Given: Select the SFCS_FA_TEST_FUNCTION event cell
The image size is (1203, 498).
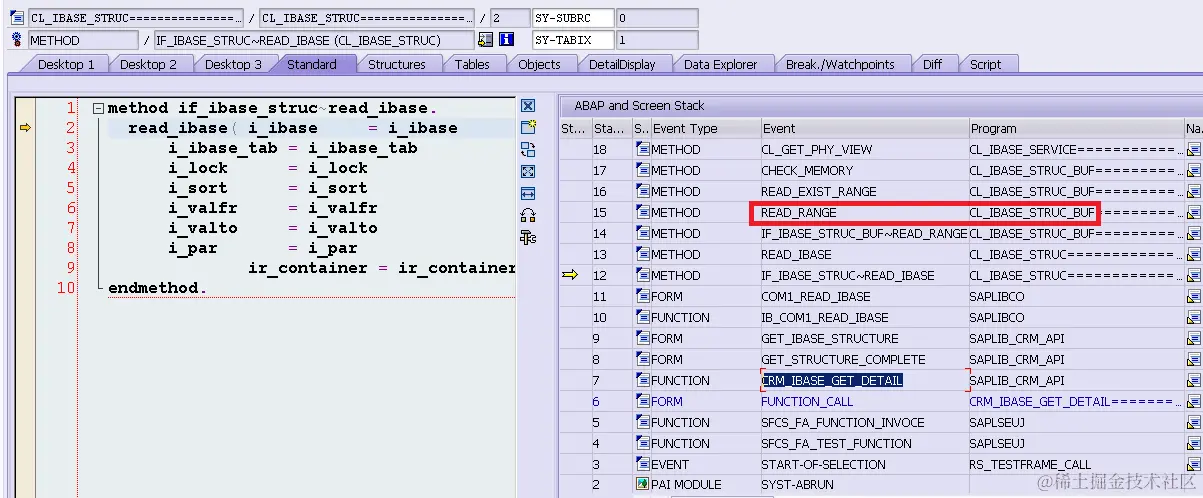Looking at the screenshot, I should 863,444.
